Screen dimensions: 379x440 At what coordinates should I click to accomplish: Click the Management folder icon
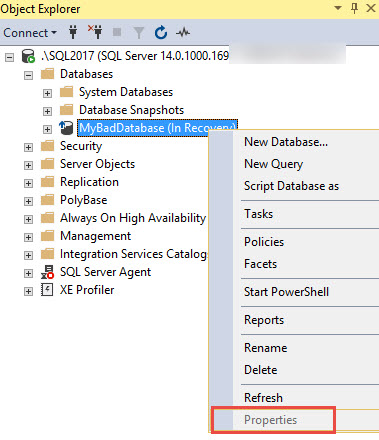click(47, 236)
